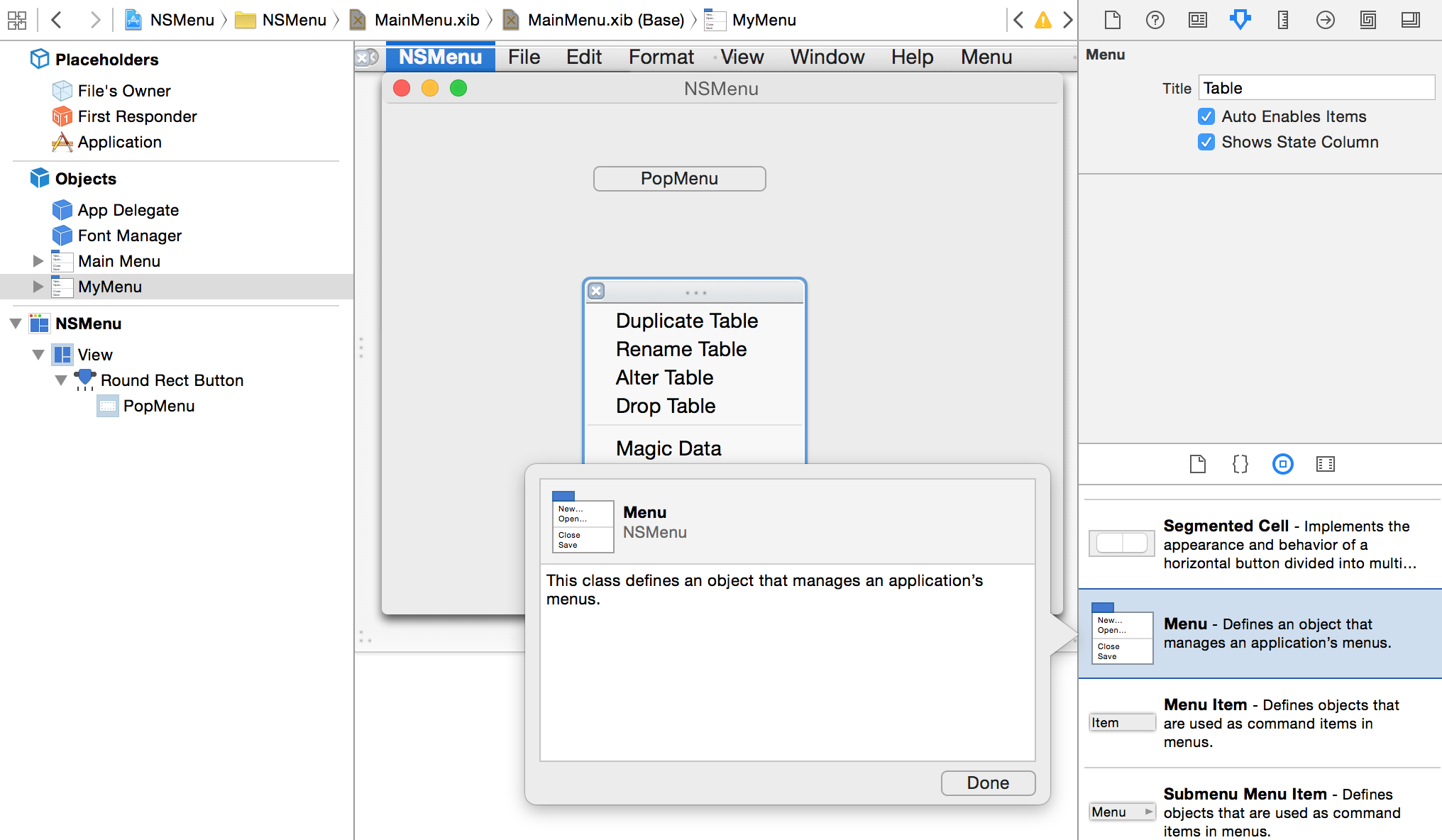This screenshot has width=1442, height=840.
Task: Show the View Effects inspector
Action: [1411, 20]
